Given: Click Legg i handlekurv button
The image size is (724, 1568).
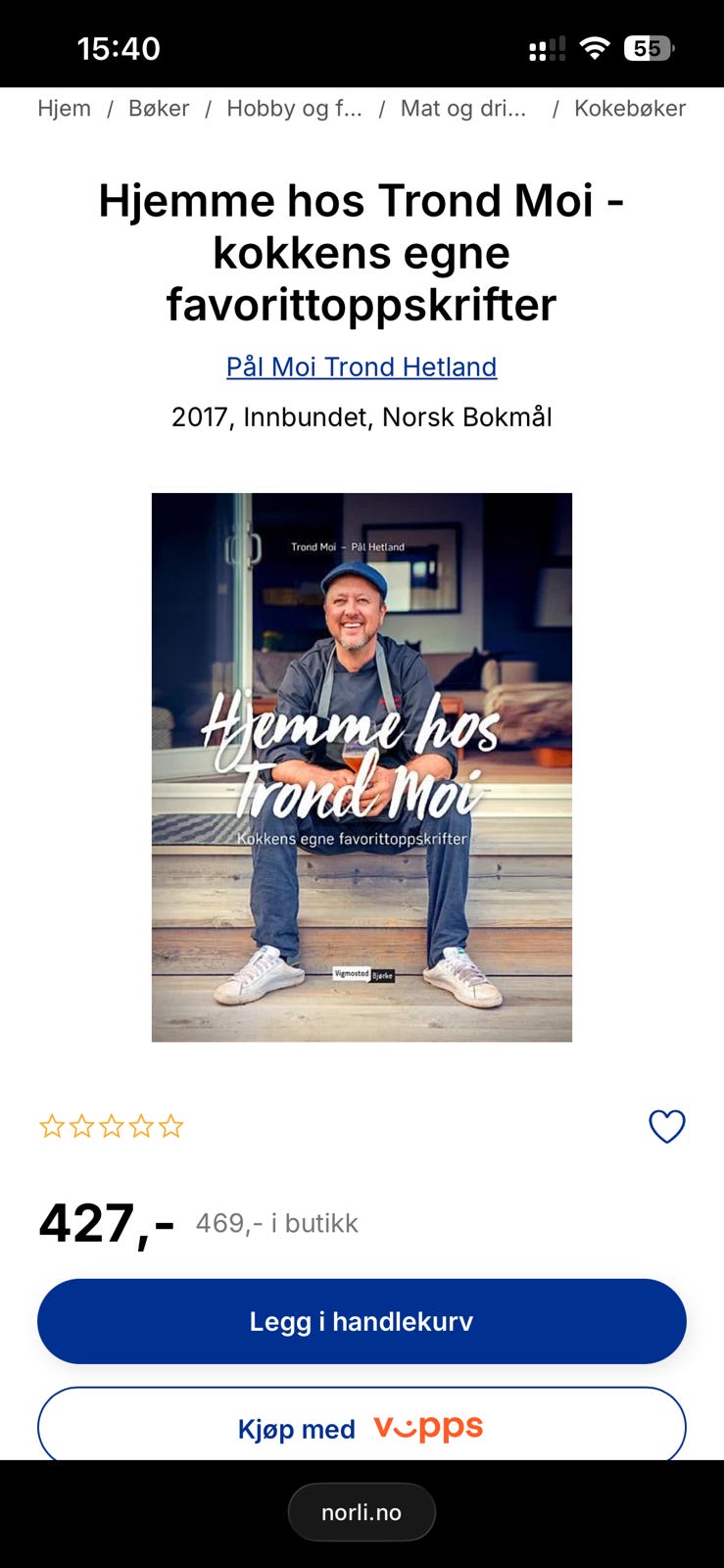Looking at the screenshot, I should pyautogui.click(x=362, y=1321).
